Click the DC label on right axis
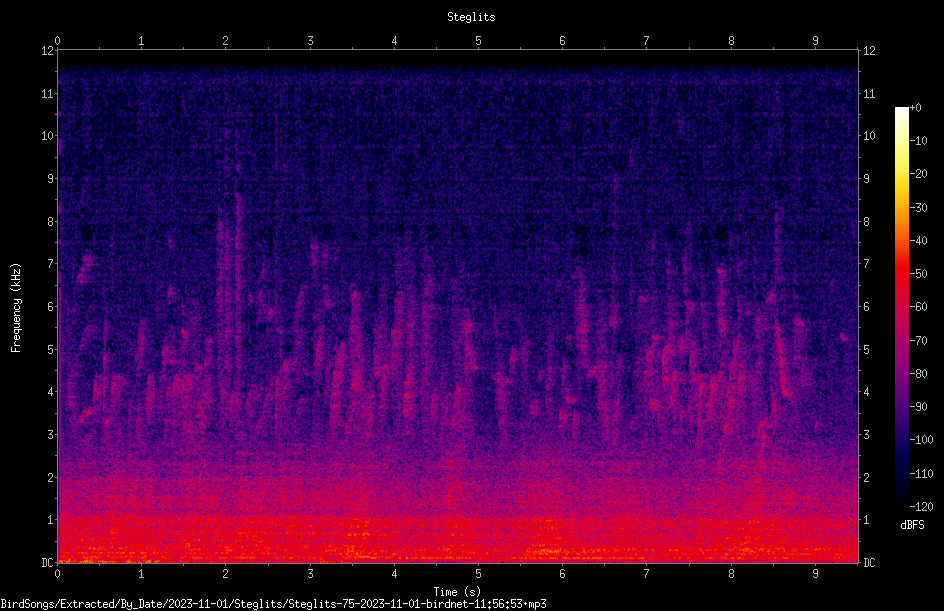The height and width of the screenshot is (611, 944). [x=869, y=562]
